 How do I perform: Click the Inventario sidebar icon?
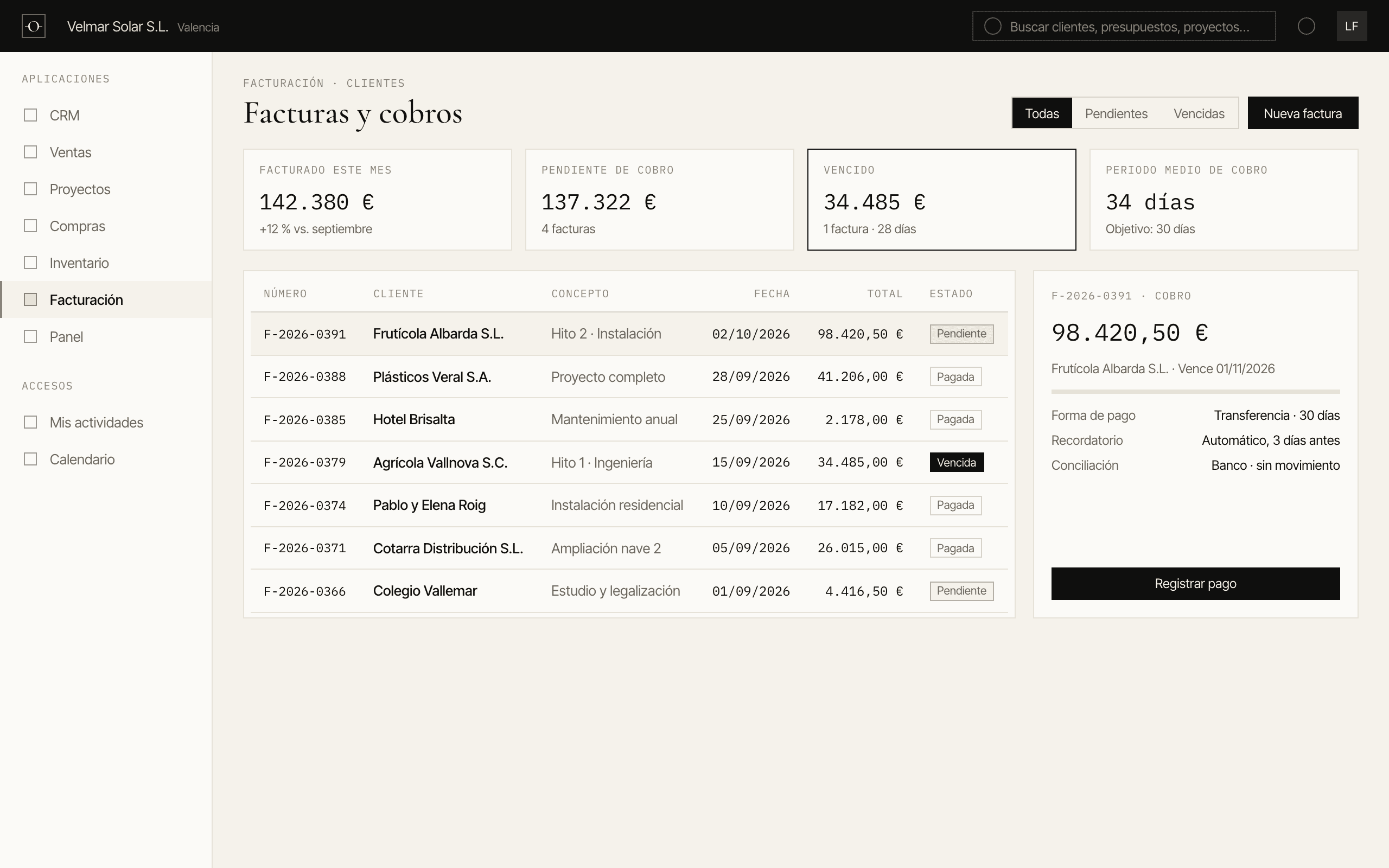coord(30,263)
